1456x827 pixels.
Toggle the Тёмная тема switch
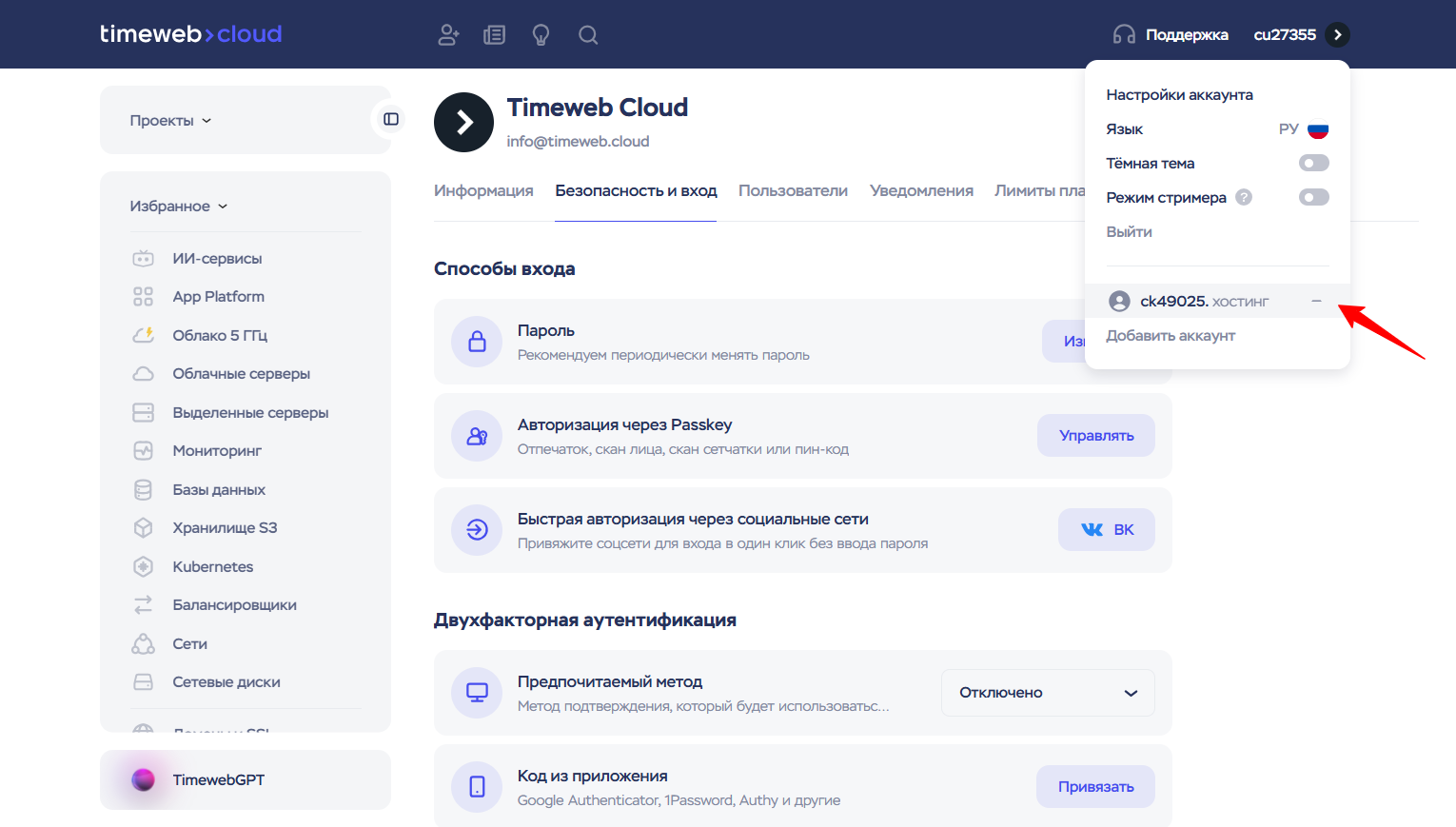point(1314,163)
